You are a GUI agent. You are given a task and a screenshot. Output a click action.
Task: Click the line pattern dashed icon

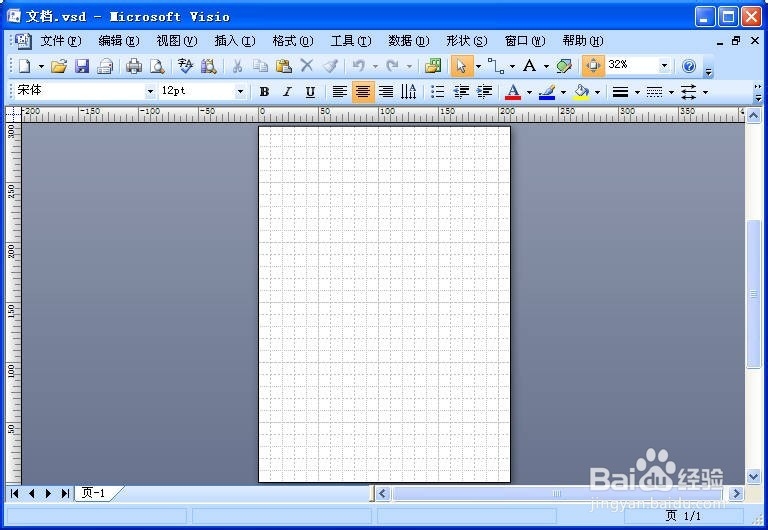[654, 92]
